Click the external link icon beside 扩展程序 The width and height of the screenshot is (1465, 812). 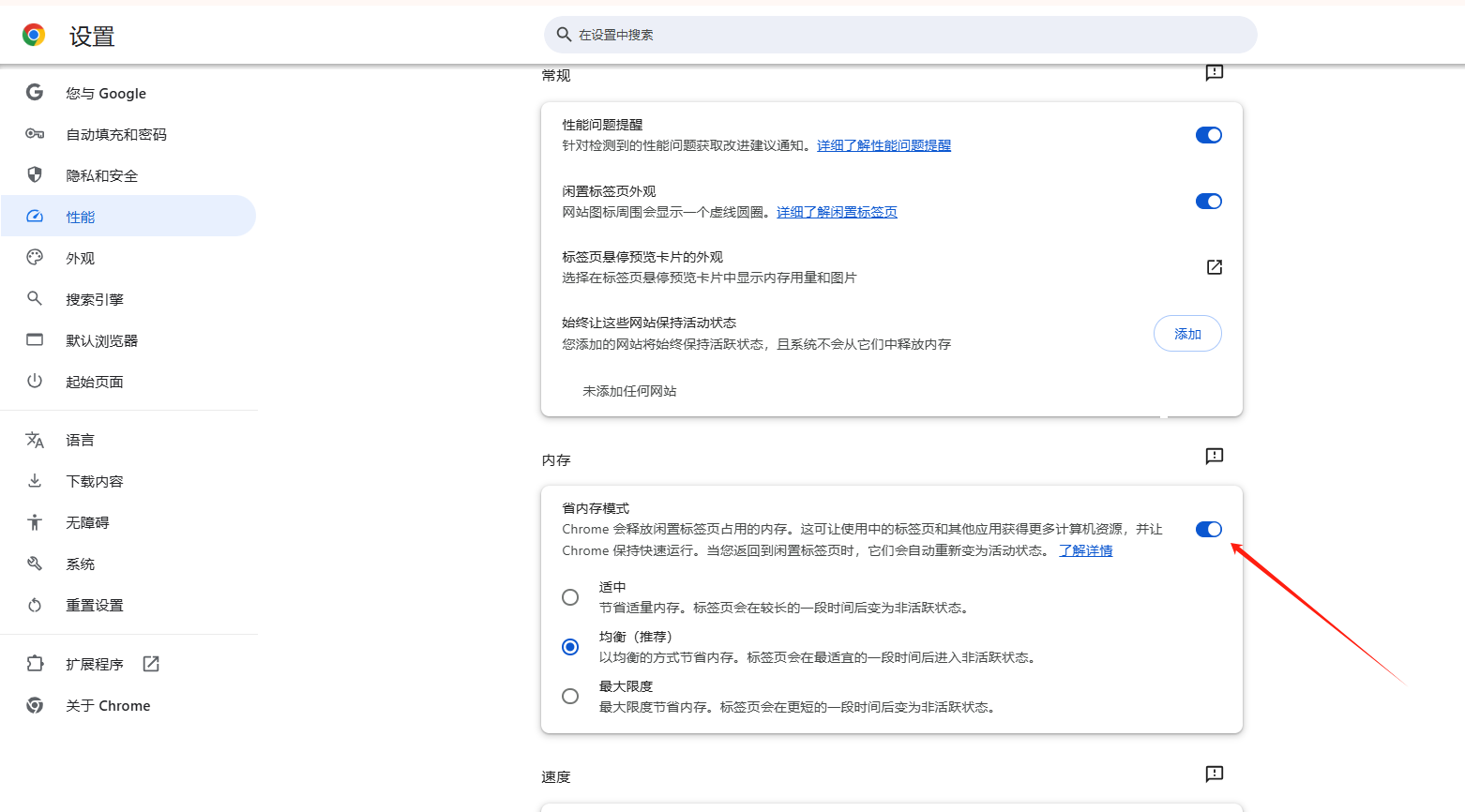[151, 664]
